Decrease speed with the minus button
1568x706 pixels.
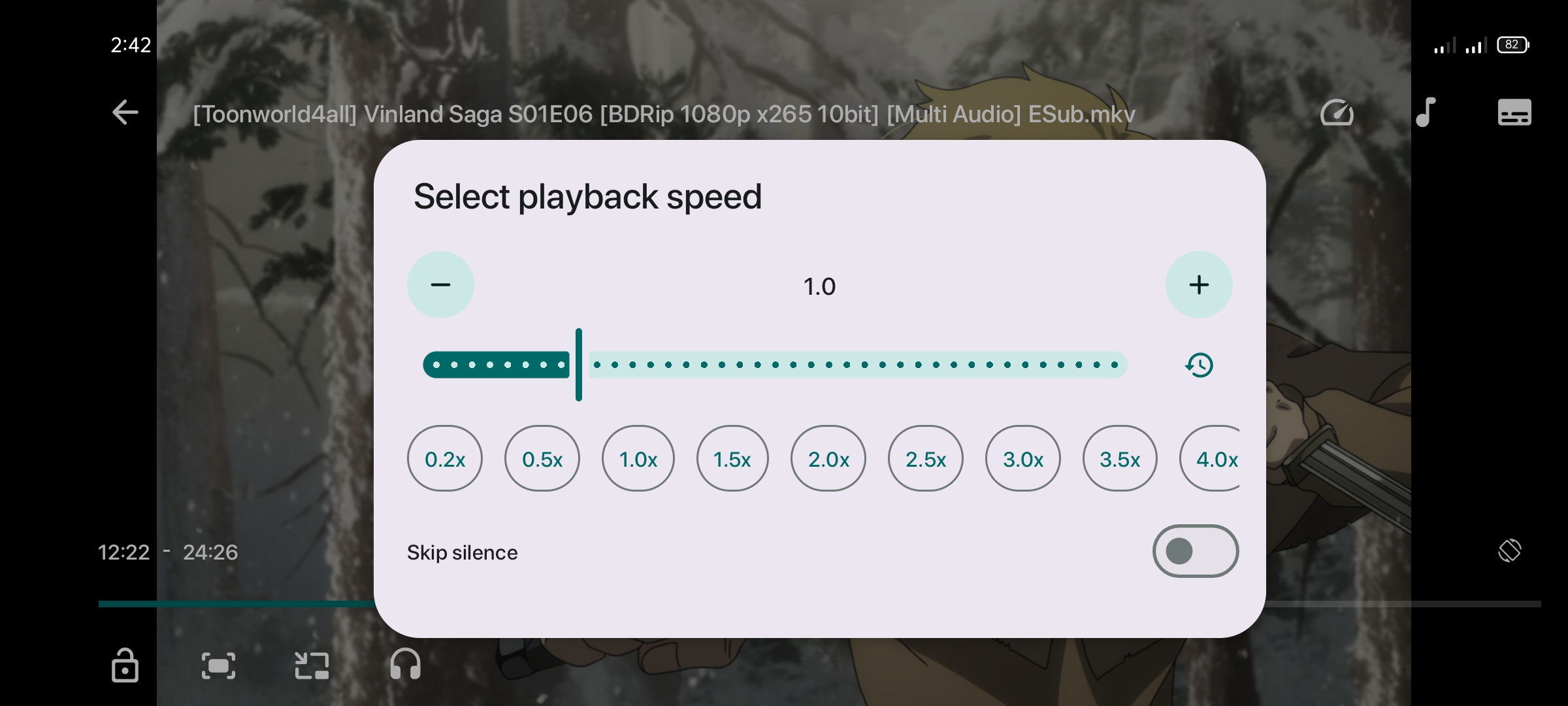(x=440, y=285)
